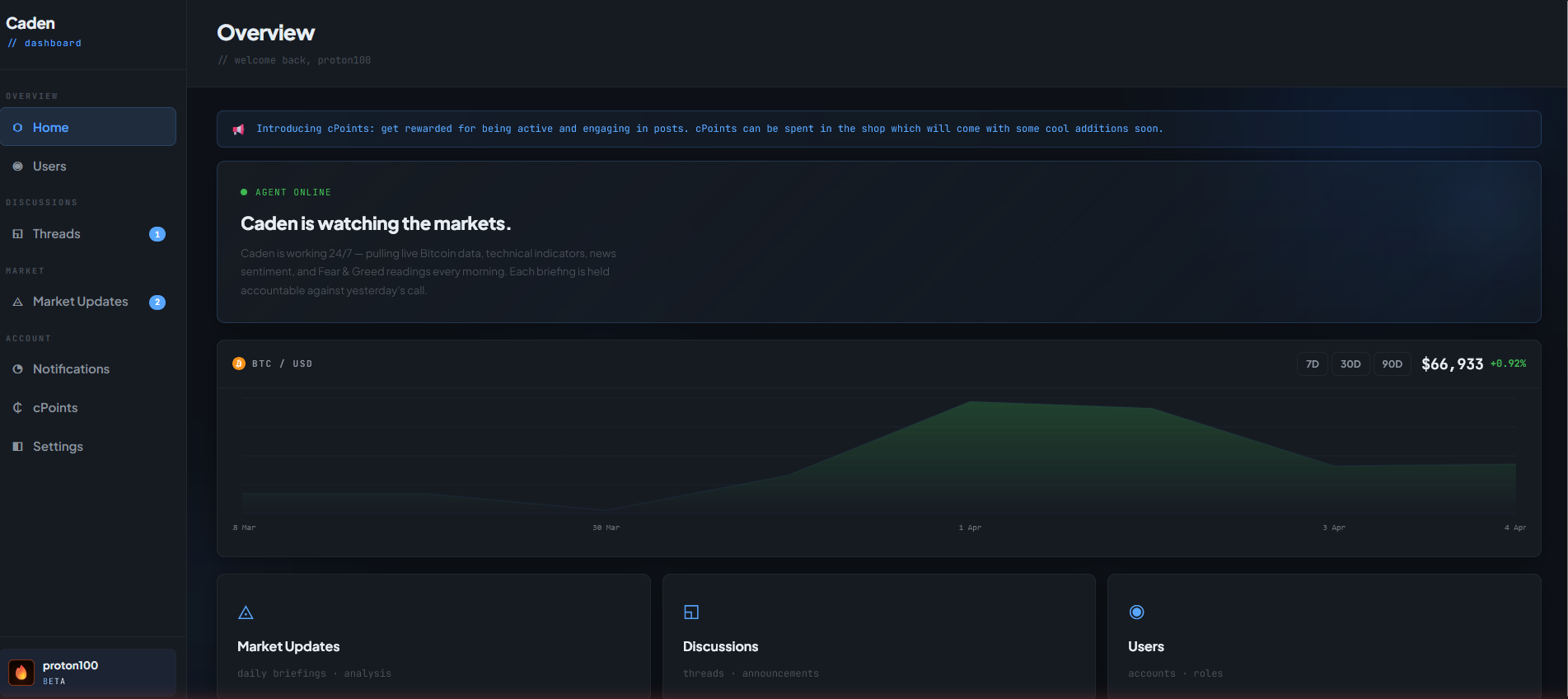Click the '3 Apr' chart axis label

pyautogui.click(x=1334, y=528)
